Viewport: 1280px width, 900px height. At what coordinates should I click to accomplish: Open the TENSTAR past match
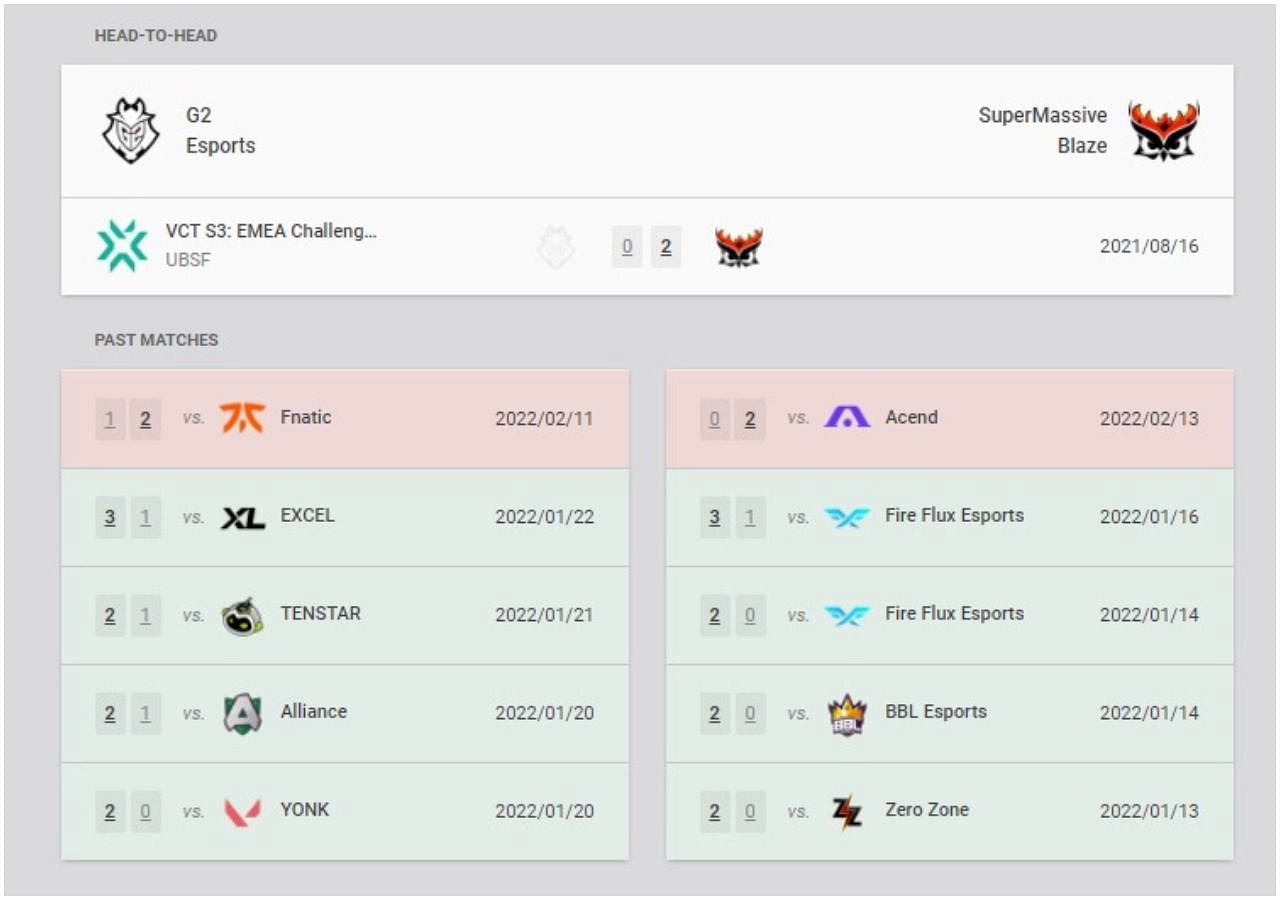[x=345, y=615]
